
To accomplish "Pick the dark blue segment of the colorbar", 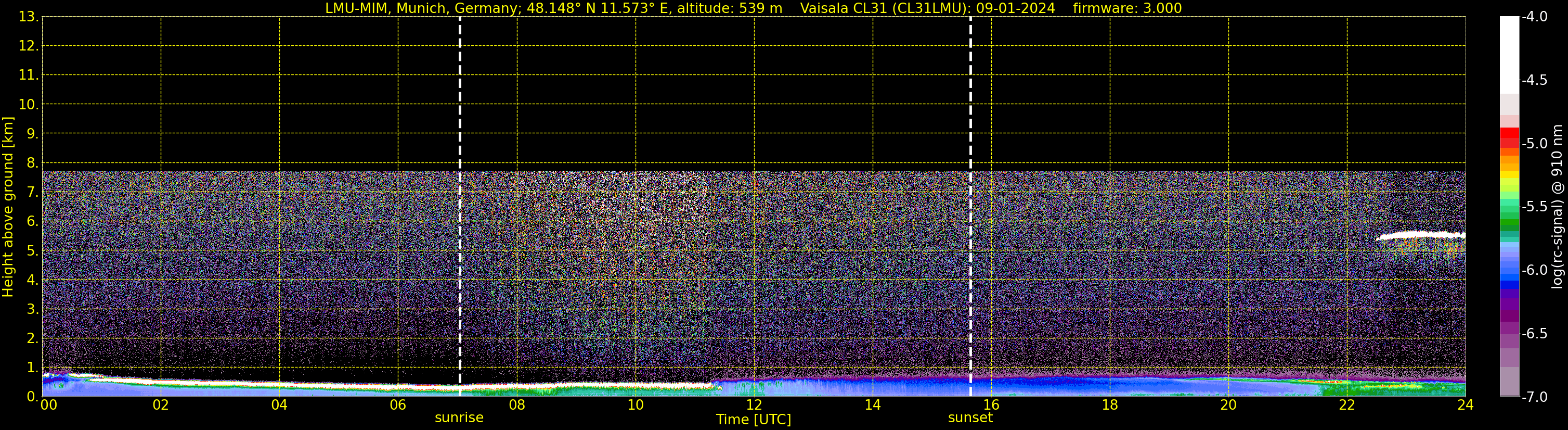I will tap(1509, 284).
